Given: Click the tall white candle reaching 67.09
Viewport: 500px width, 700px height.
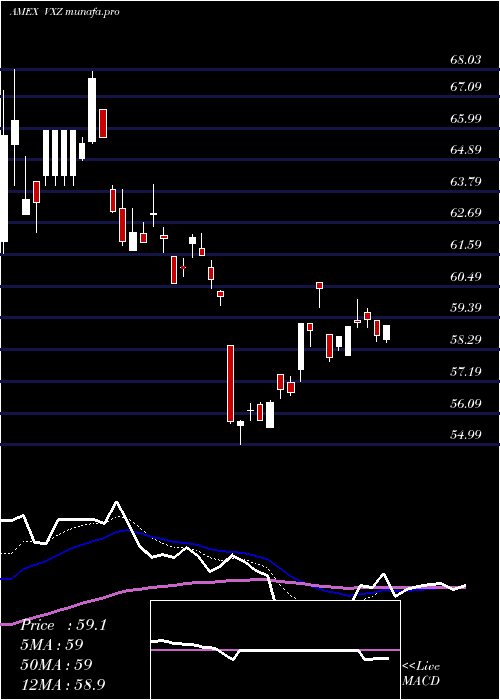Looking at the screenshot, I should click(x=92, y=110).
